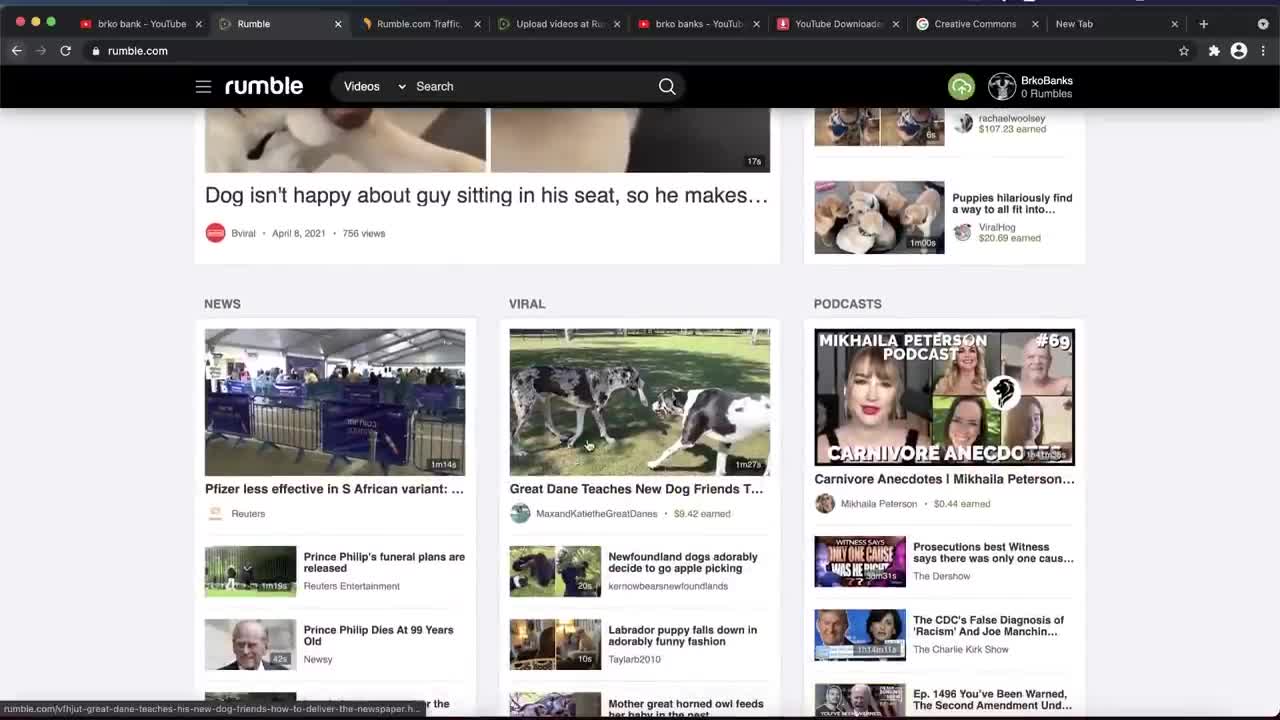Open 'Puppies hilariously find a way' link
Image resolution: width=1280 pixels, height=720 pixels.
(1012, 204)
